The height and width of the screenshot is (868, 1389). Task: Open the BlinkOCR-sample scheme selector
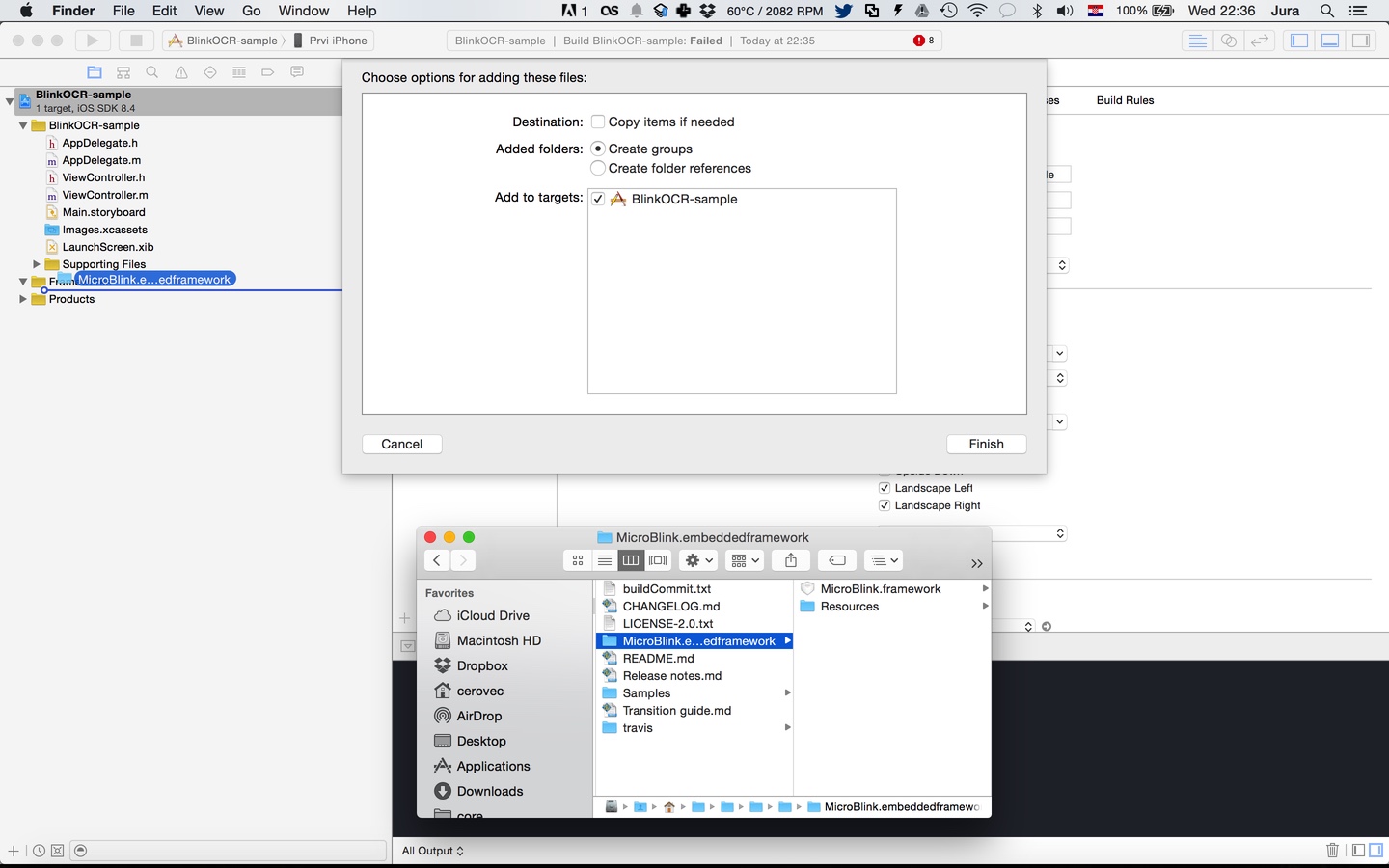[224, 41]
